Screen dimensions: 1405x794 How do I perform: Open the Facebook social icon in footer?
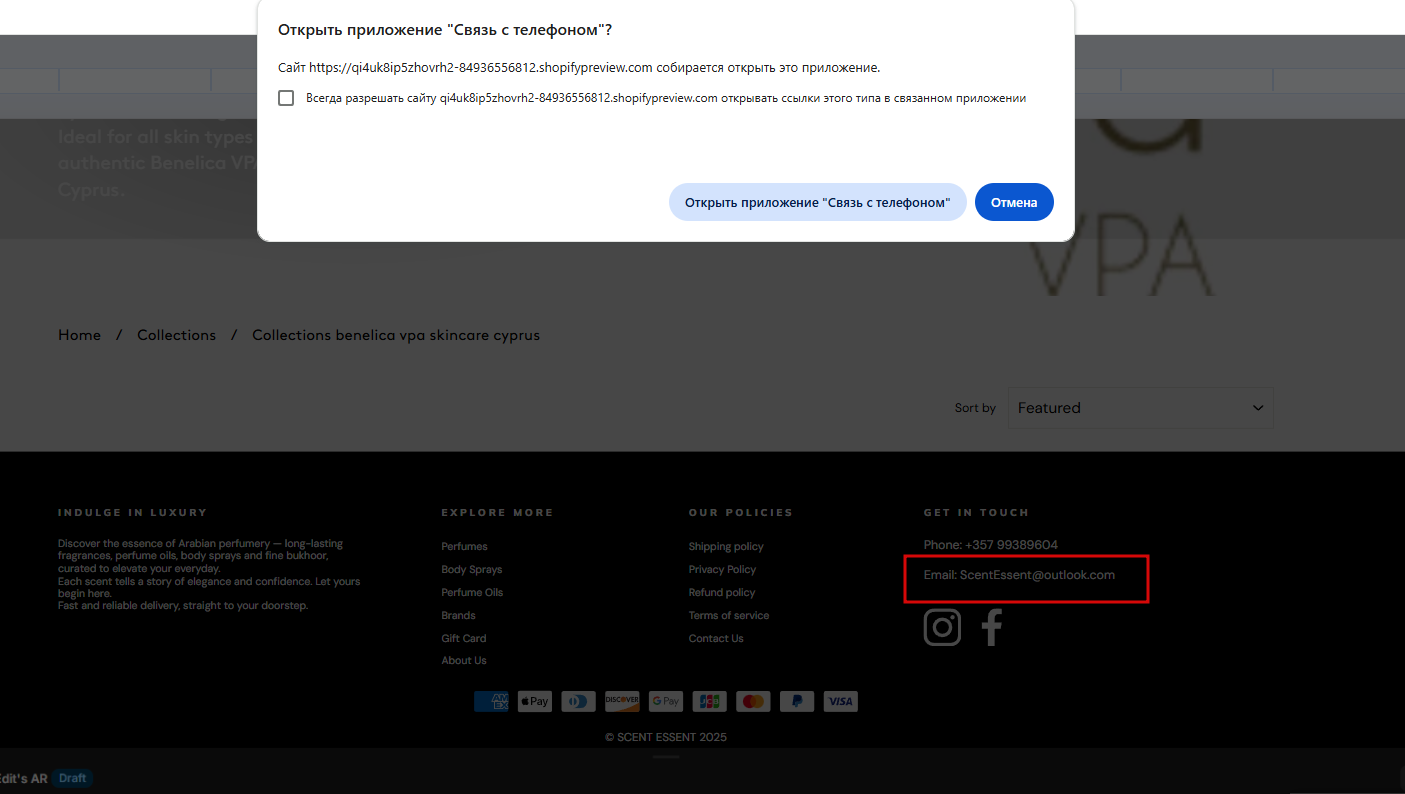coord(991,627)
